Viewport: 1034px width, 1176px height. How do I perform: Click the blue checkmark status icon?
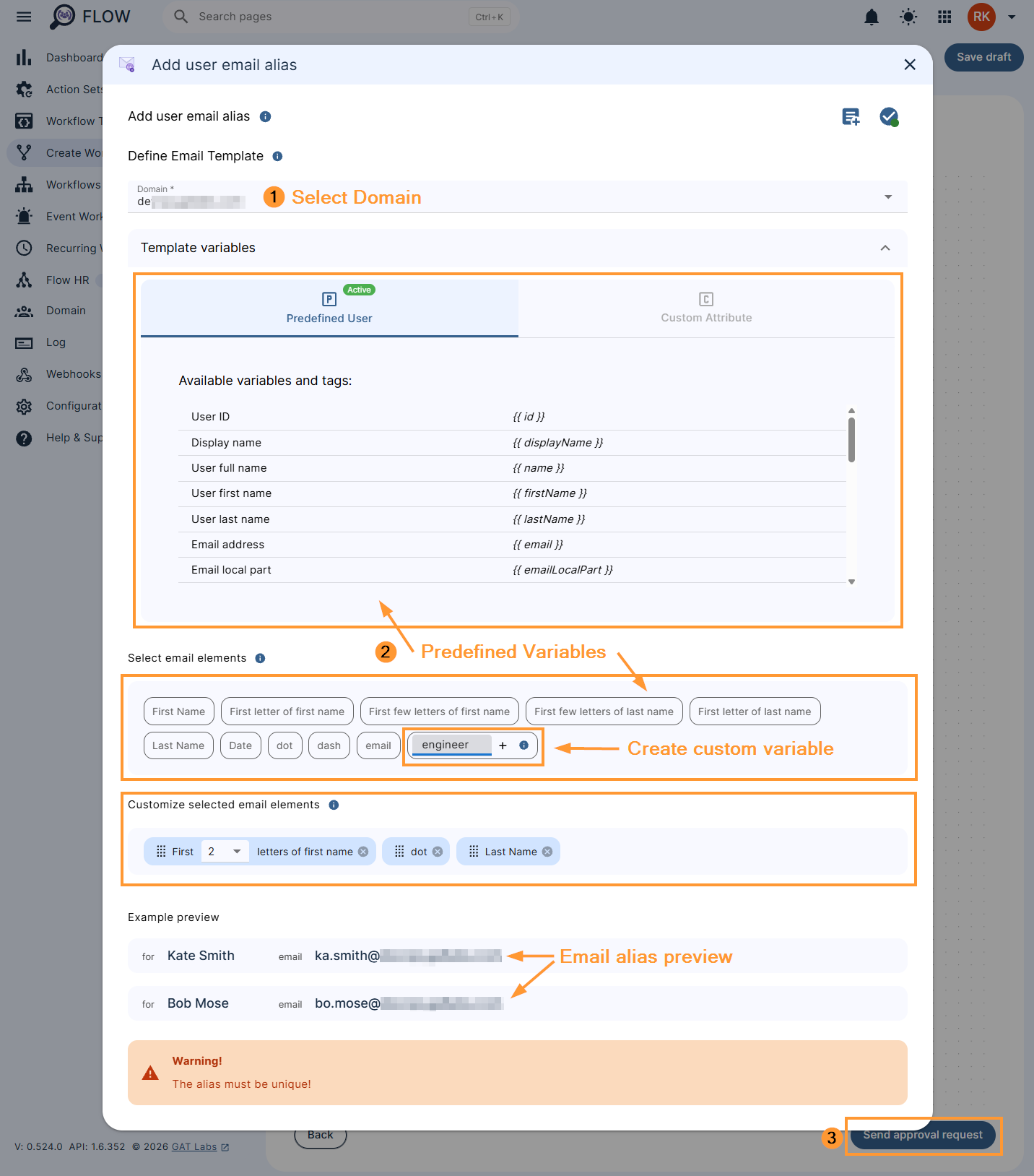pos(889,116)
